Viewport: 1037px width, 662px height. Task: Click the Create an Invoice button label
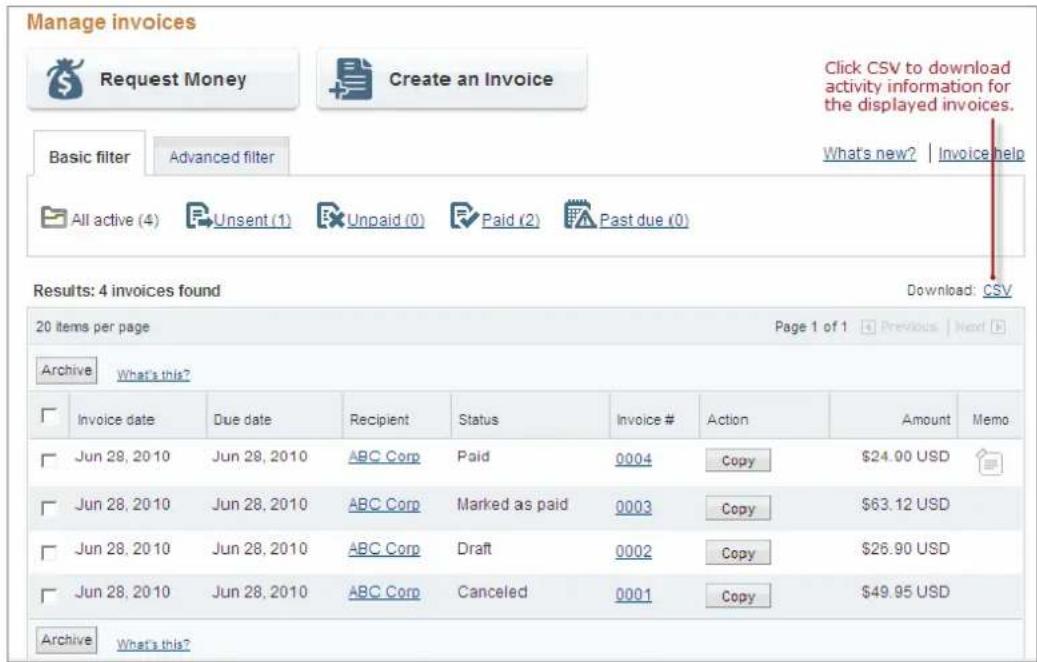pyautogui.click(x=471, y=79)
